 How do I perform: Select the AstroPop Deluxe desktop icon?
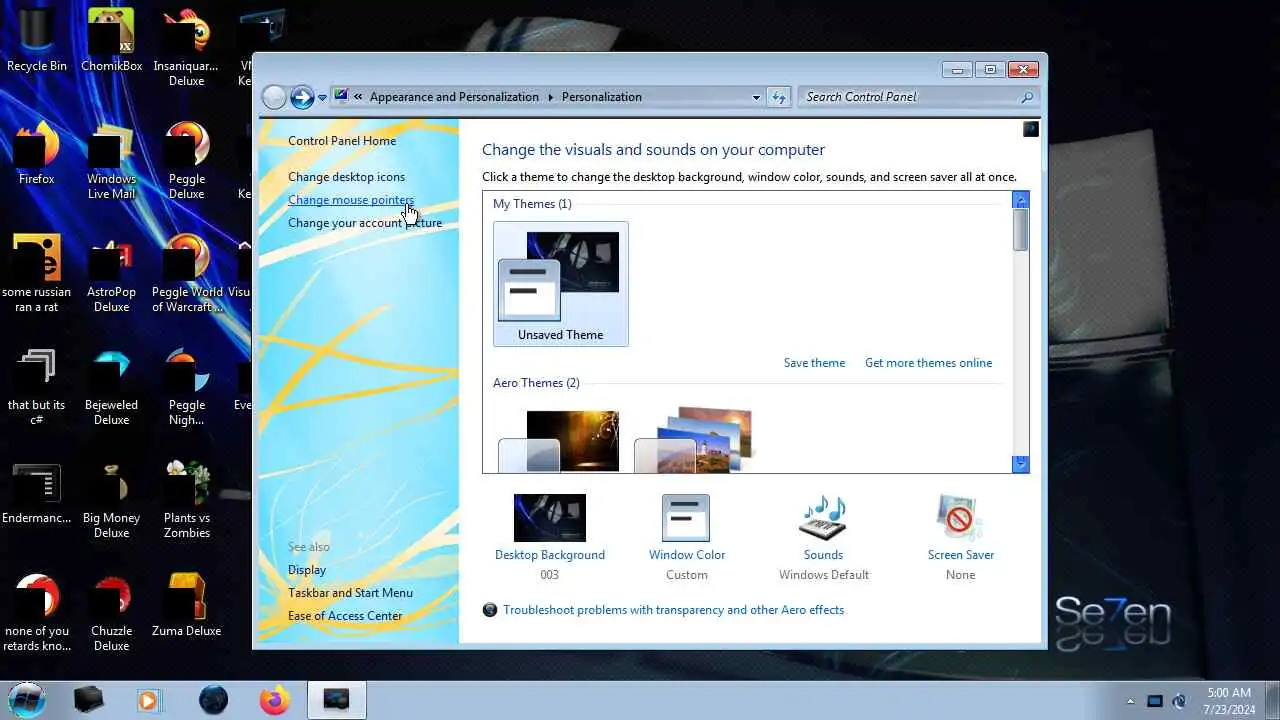coord(111,273)
